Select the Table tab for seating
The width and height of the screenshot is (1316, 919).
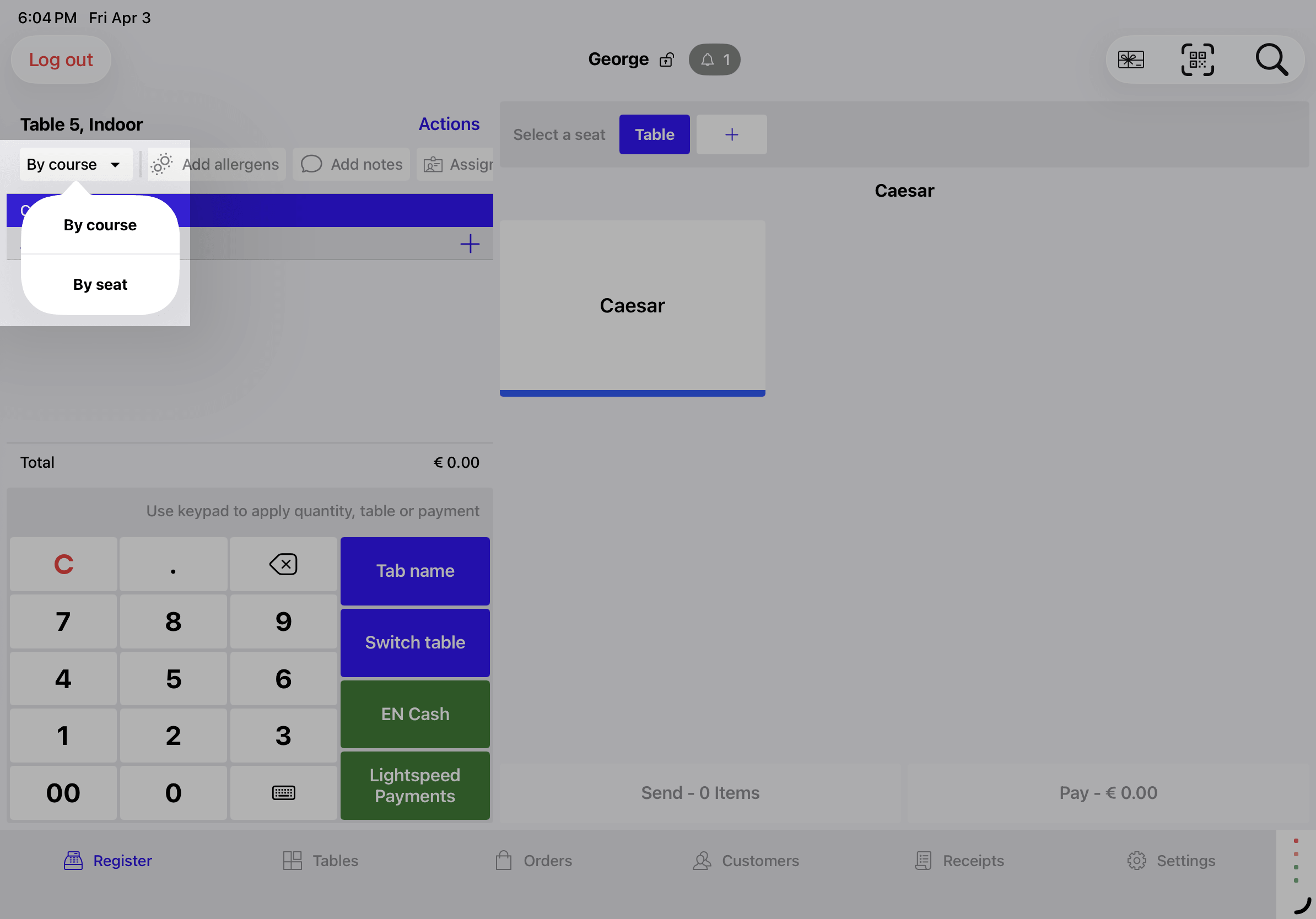(654, 134)
